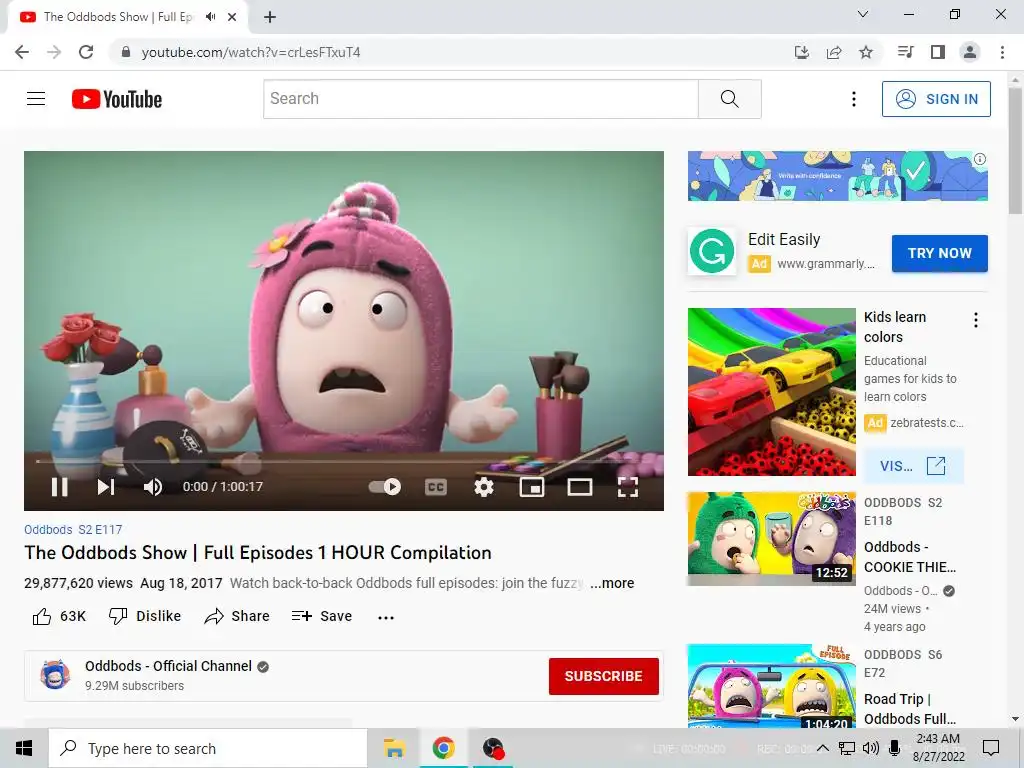Open Kids learn colors ad options menu
Image resolution: width=1024 pixels, height=768 pixels.
(x=976, y=319)
